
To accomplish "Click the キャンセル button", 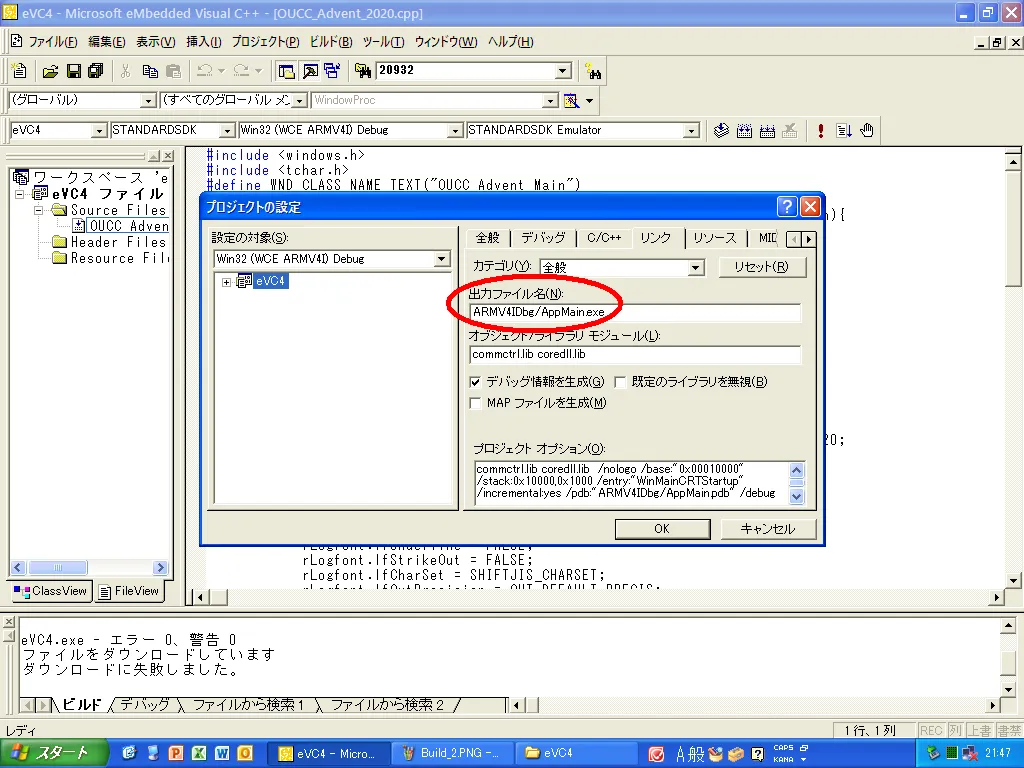I will point(768,529).
